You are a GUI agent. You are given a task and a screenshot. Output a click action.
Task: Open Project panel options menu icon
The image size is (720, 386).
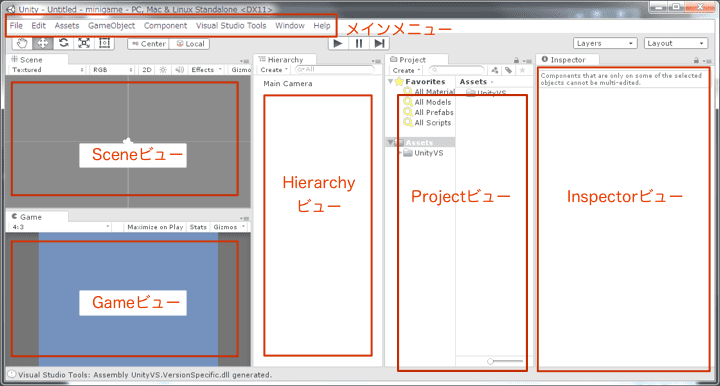(527, 61)
